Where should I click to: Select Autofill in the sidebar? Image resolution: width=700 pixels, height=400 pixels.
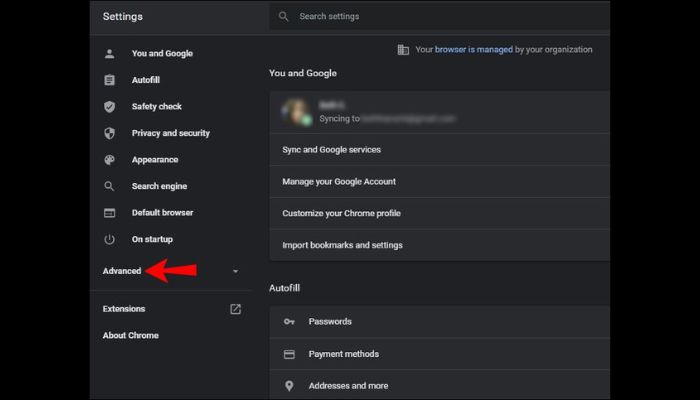[146, 80]
